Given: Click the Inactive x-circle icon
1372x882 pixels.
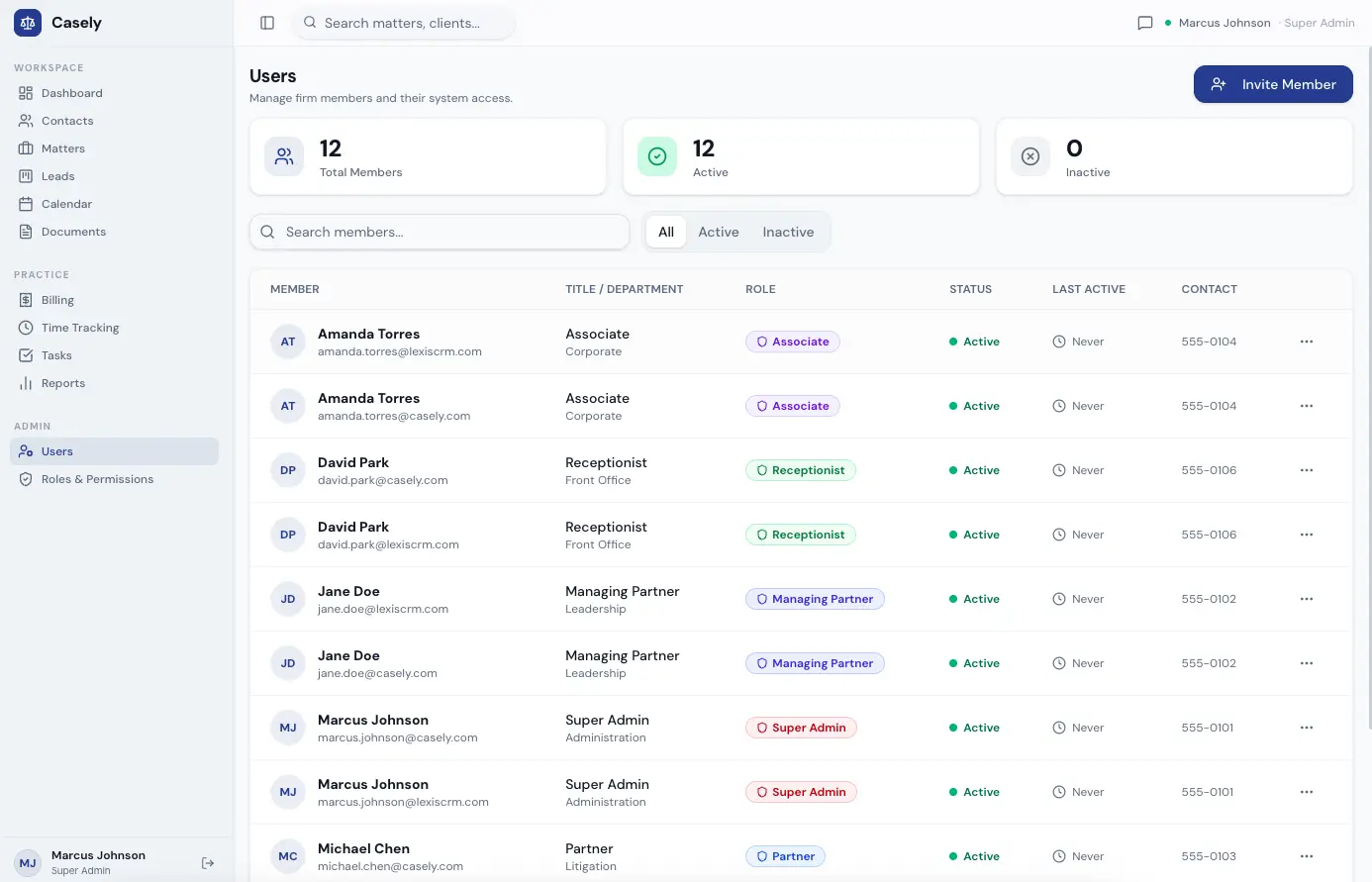Looking at the screenshot, I should (1030, 156).
